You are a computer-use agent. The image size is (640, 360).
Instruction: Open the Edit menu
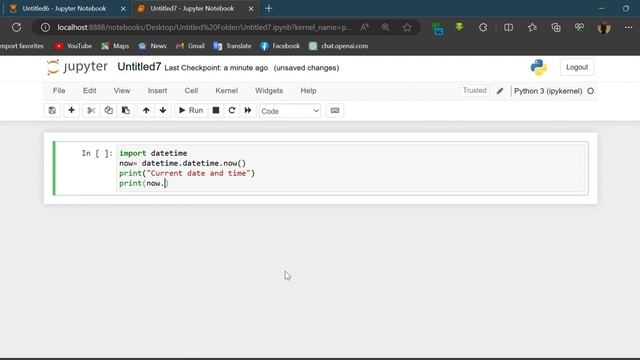(89, 91)
